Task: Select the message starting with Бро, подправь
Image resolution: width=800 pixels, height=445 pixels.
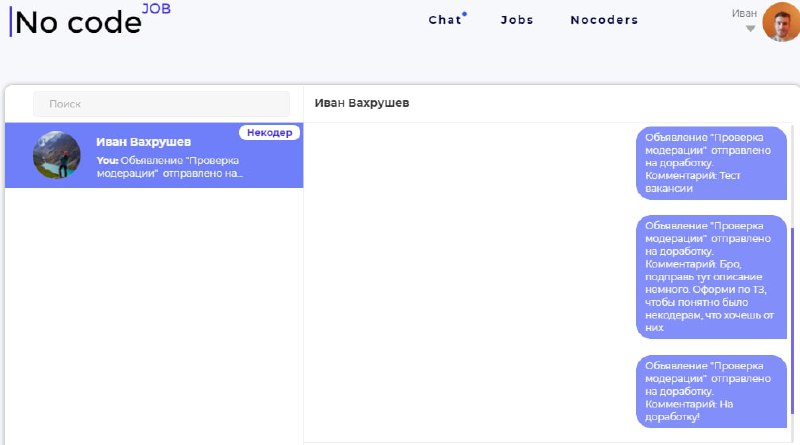Action: [x=711, y=277]
